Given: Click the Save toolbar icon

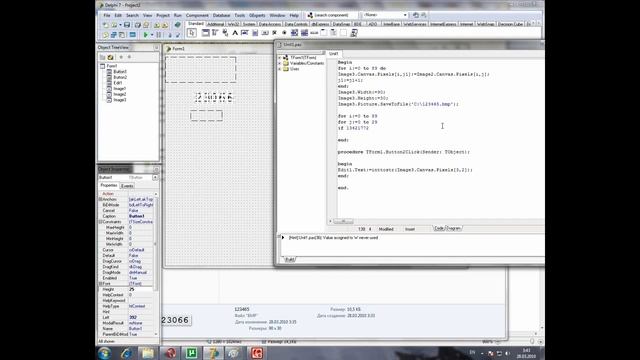Looking at the screenshot, I should [127, 25].
